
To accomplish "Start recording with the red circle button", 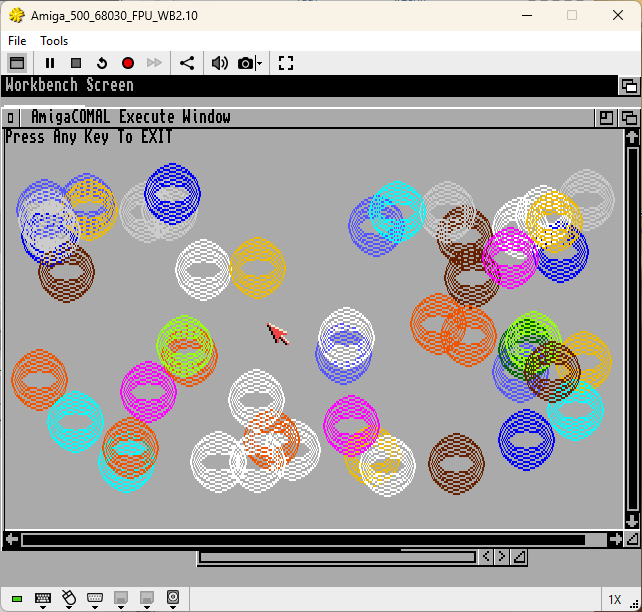I will (128, 63).
